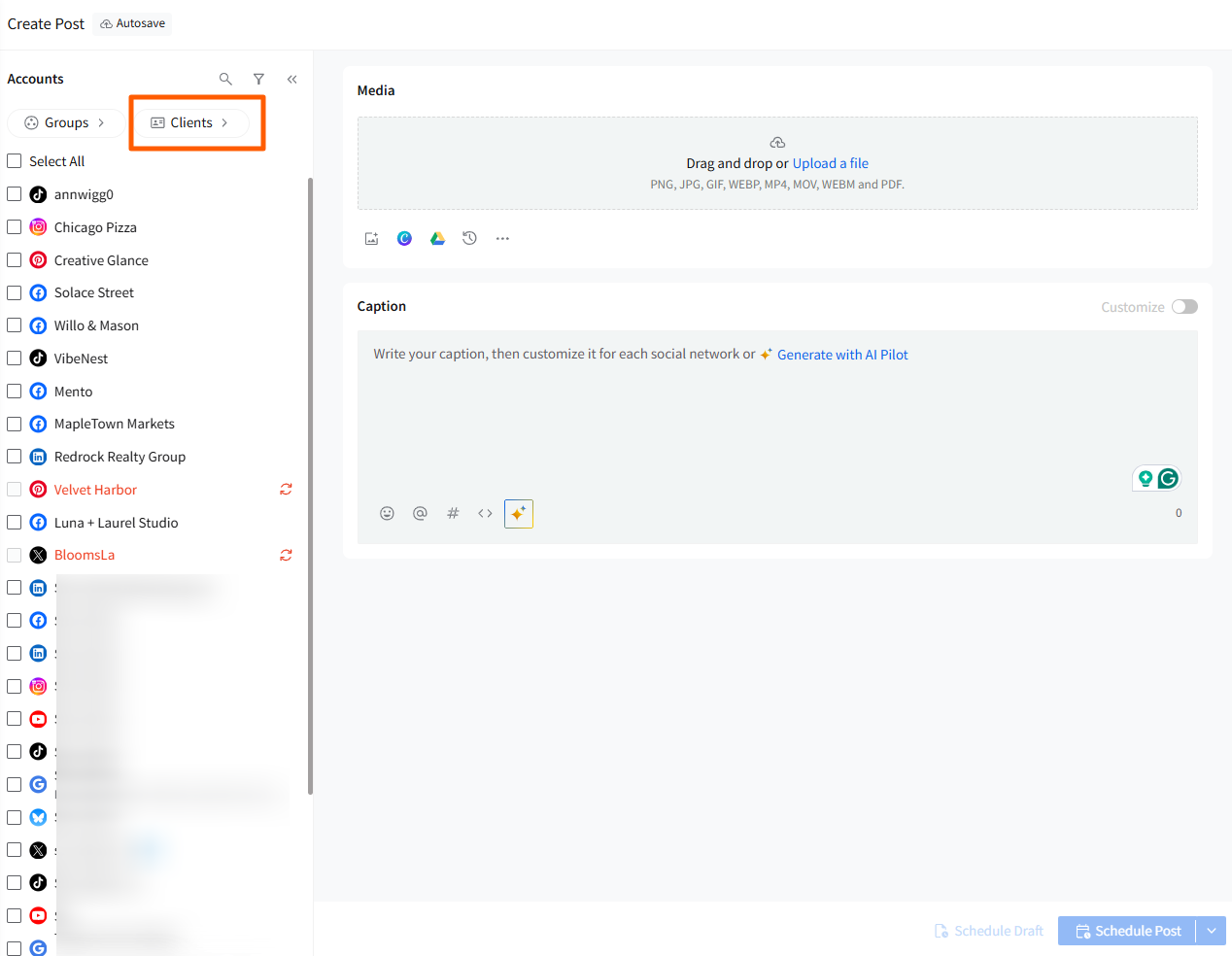Click the Autosave cloud indicator
This screenshot has height=956, width=1232.
[x=133, y=23]
